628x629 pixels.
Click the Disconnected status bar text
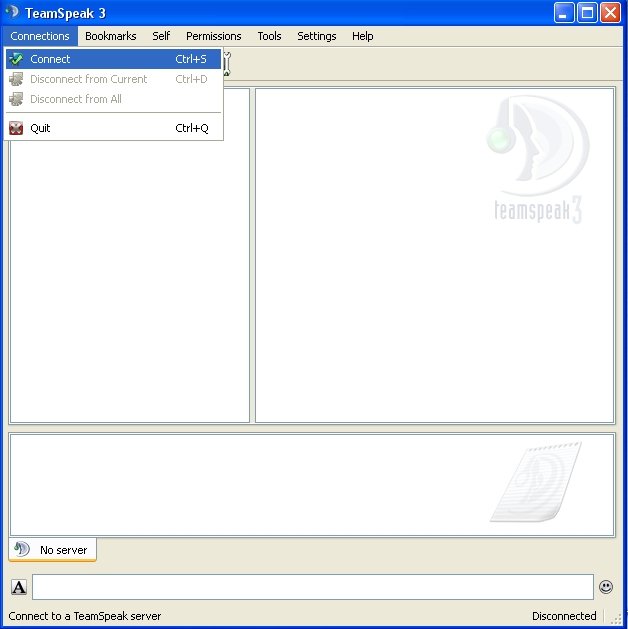564,616
